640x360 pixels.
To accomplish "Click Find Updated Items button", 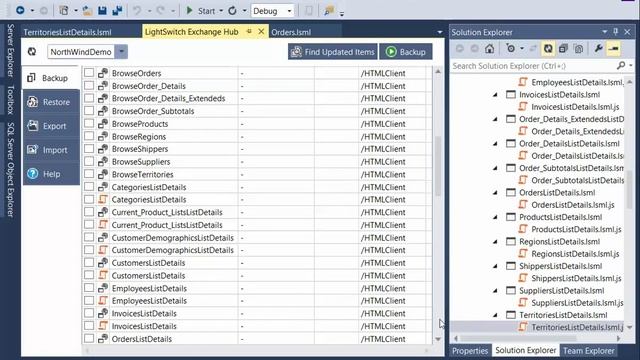I will 332,52.
